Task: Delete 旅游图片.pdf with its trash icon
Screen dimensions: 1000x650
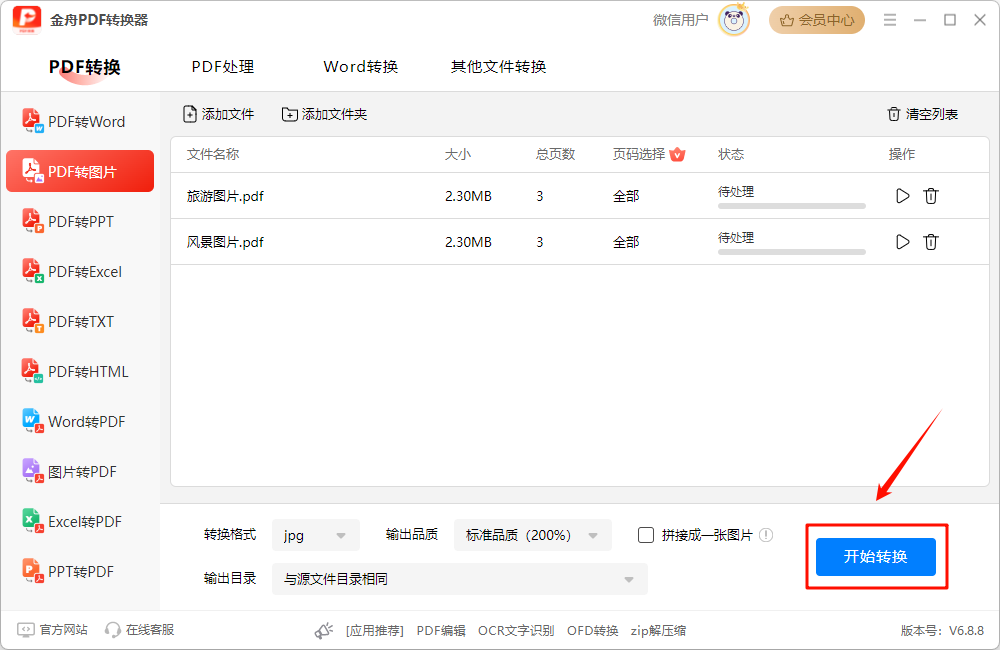Action: pos(930,196)
